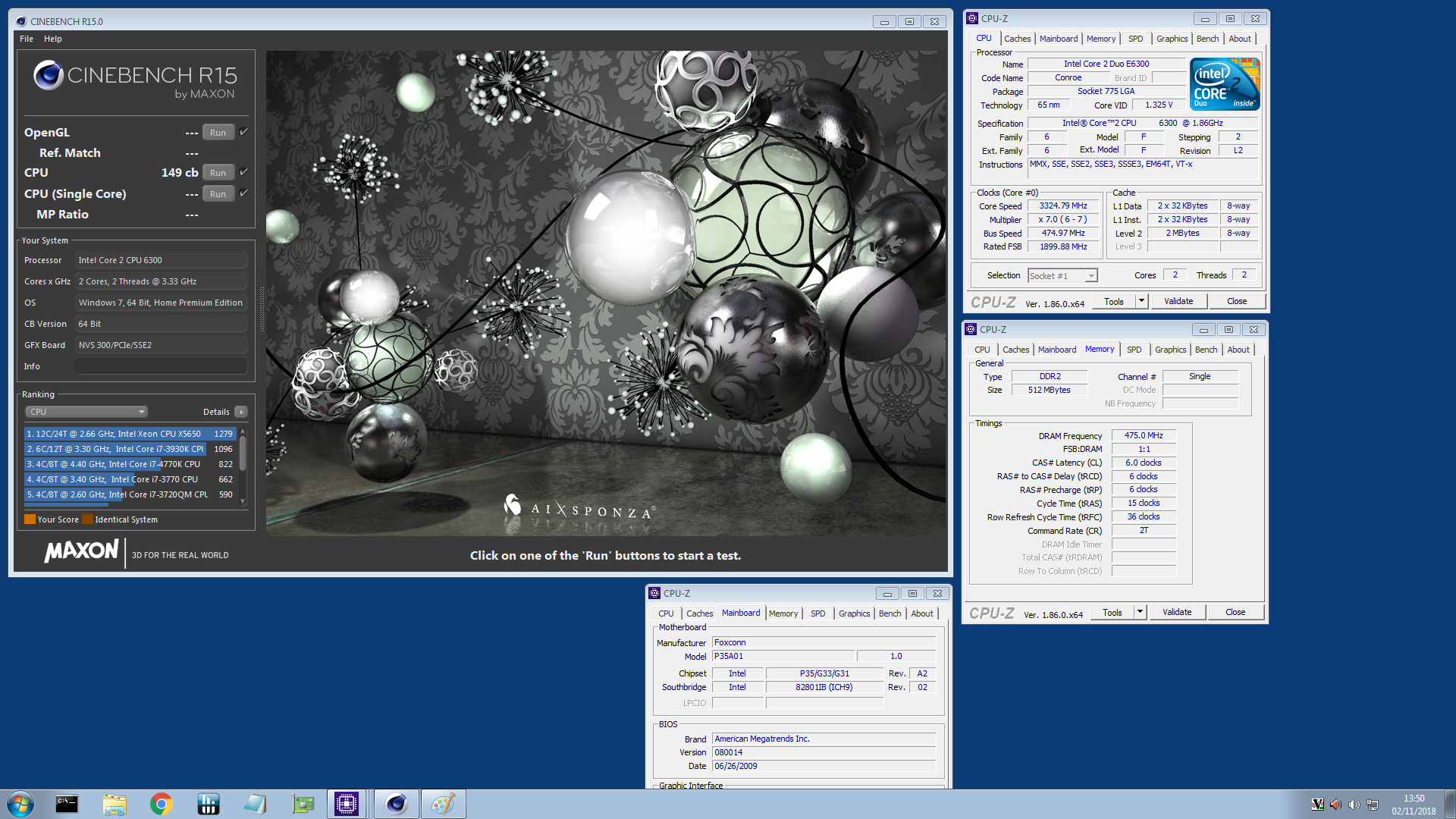Screen dimensions: 1456x819
Task: Open the Ranking CPU dropdown
Action: (86, 412)
